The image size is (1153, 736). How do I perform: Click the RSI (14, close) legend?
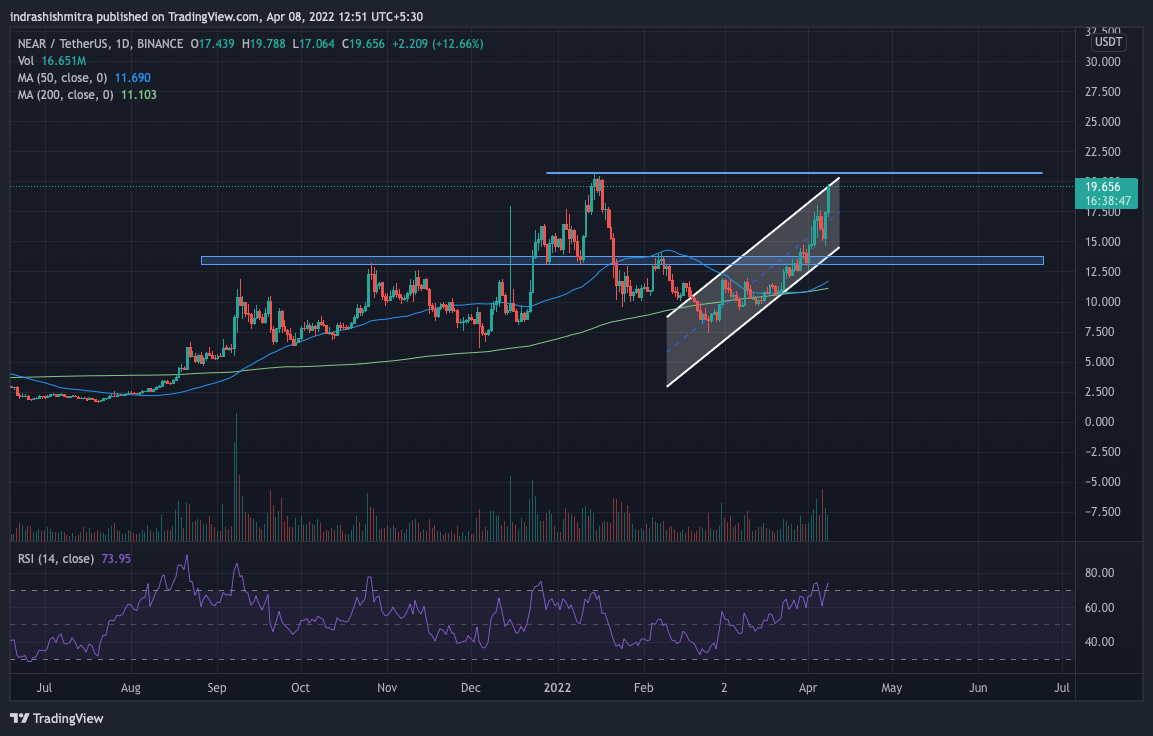[53, 558]
